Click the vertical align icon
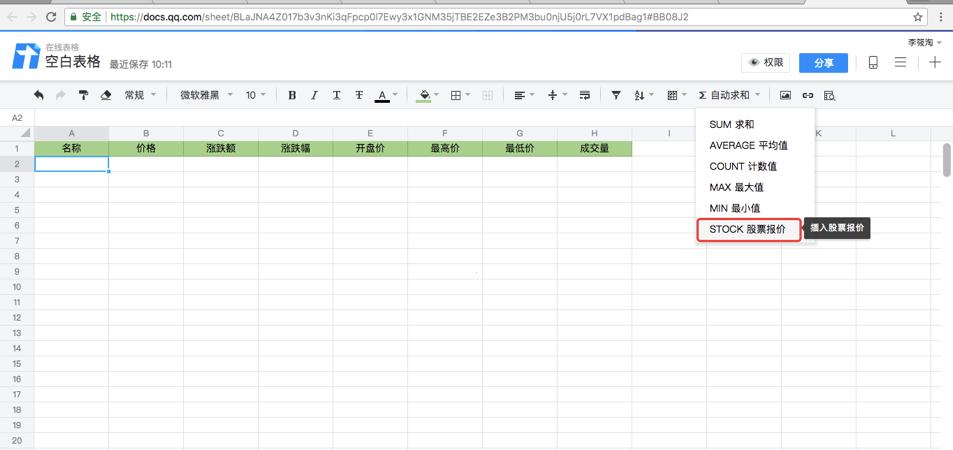 [552, 95]
